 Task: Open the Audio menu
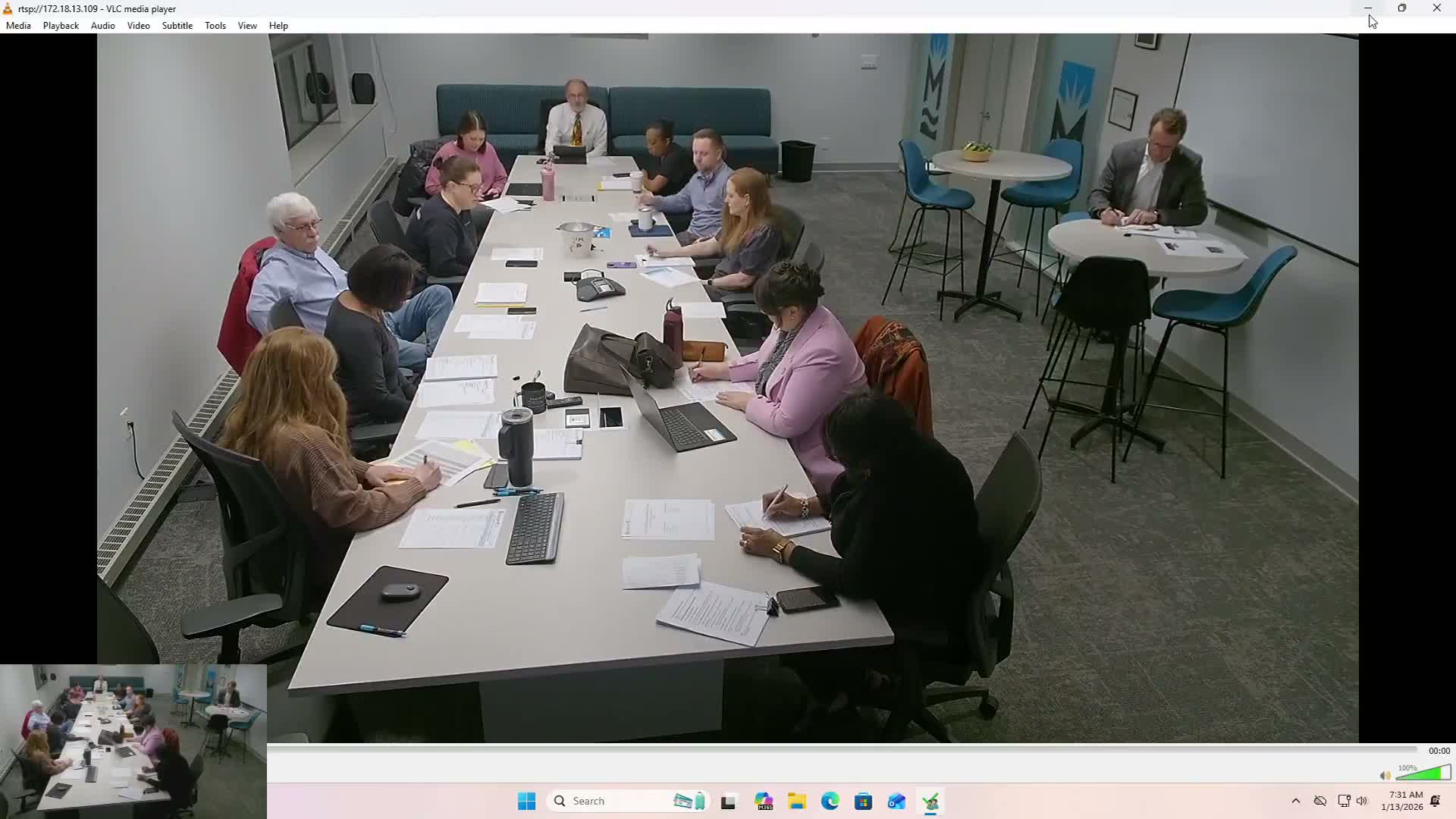click(x=102, y=26)
